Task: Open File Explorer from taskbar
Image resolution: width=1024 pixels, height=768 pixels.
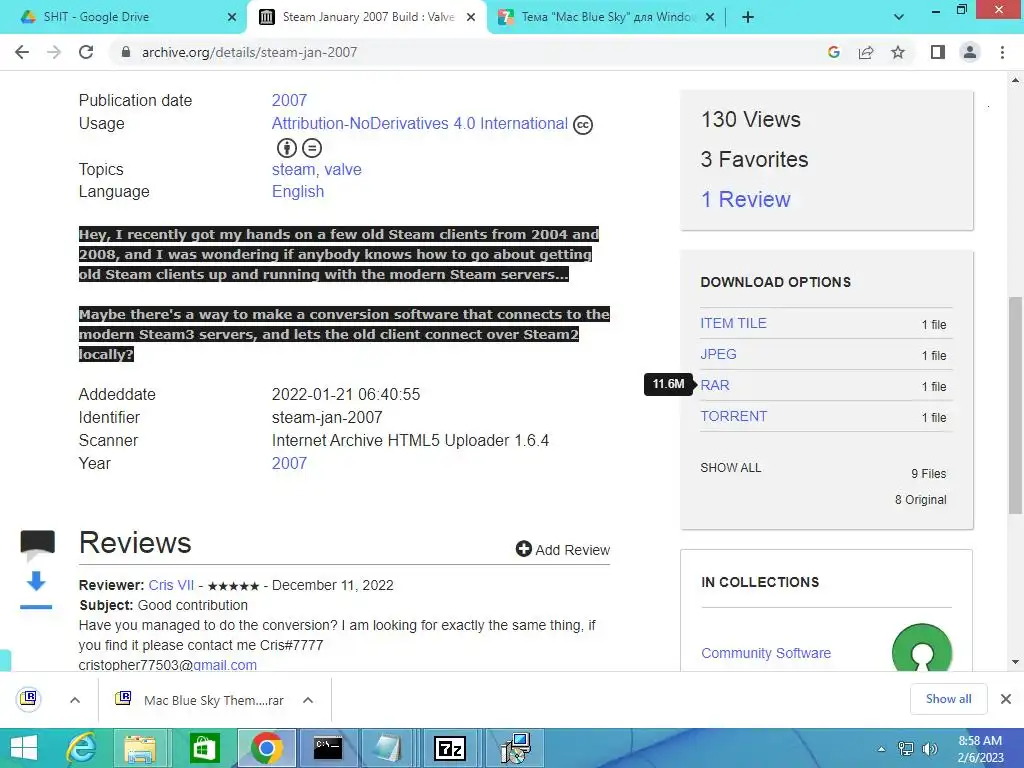Action: (x=140, y=748)
